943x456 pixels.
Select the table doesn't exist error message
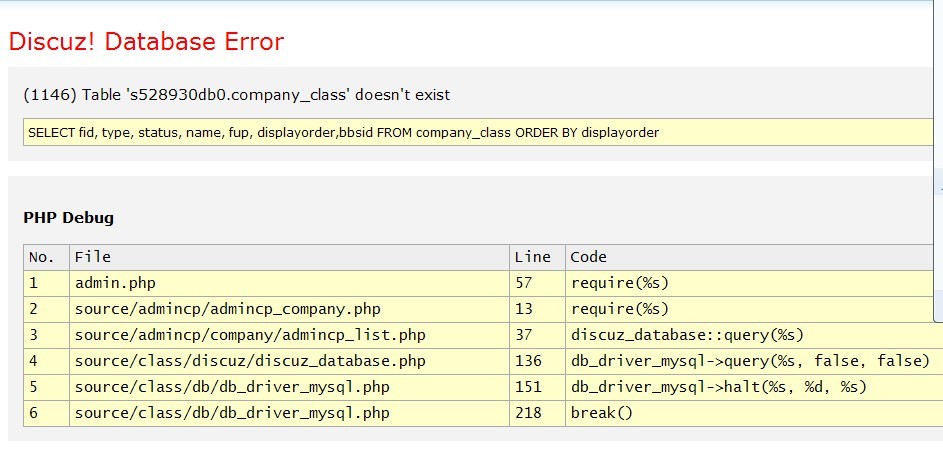coord(236,95)
